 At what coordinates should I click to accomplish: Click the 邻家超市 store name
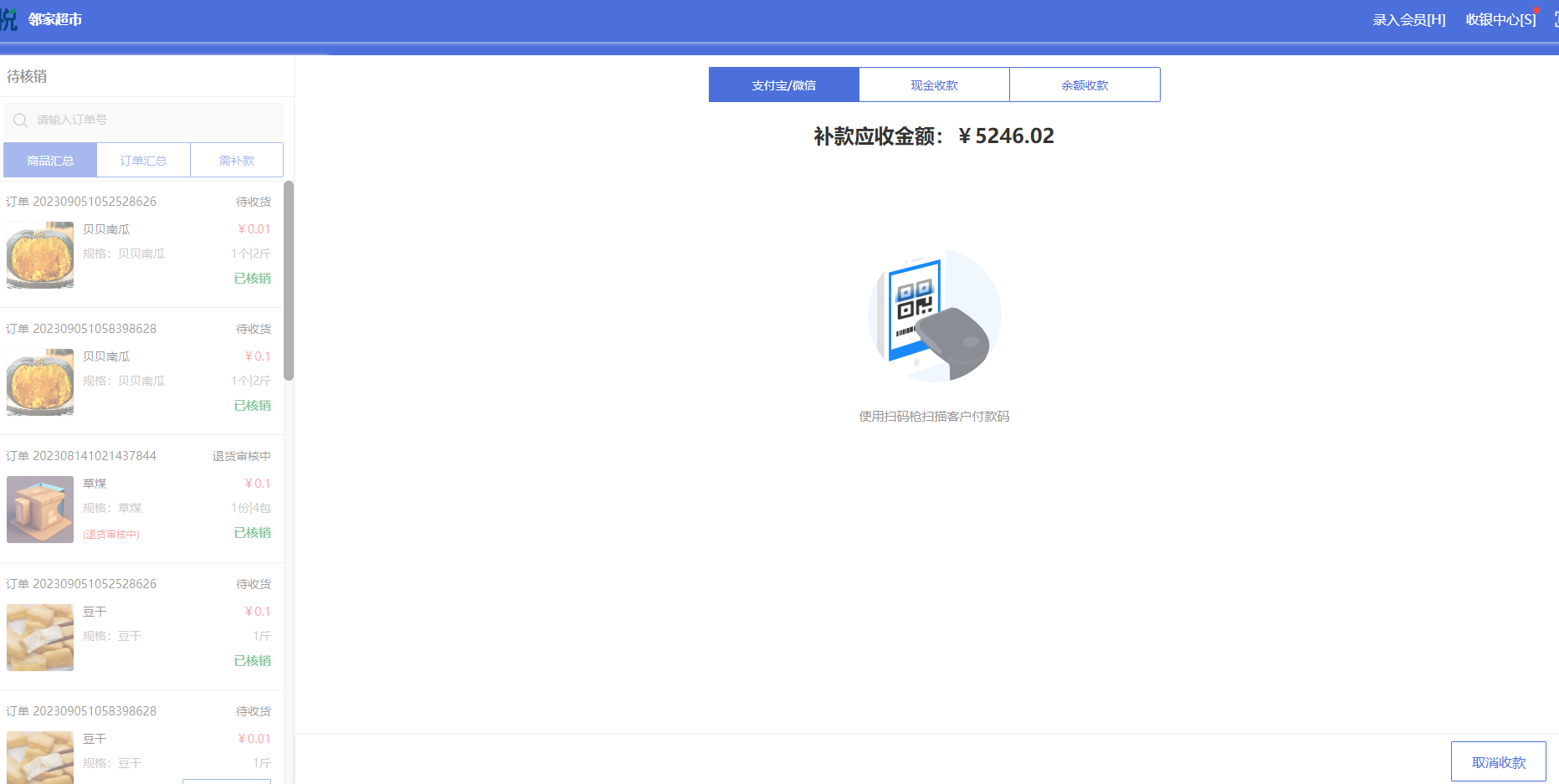click(x=55, y=19)
